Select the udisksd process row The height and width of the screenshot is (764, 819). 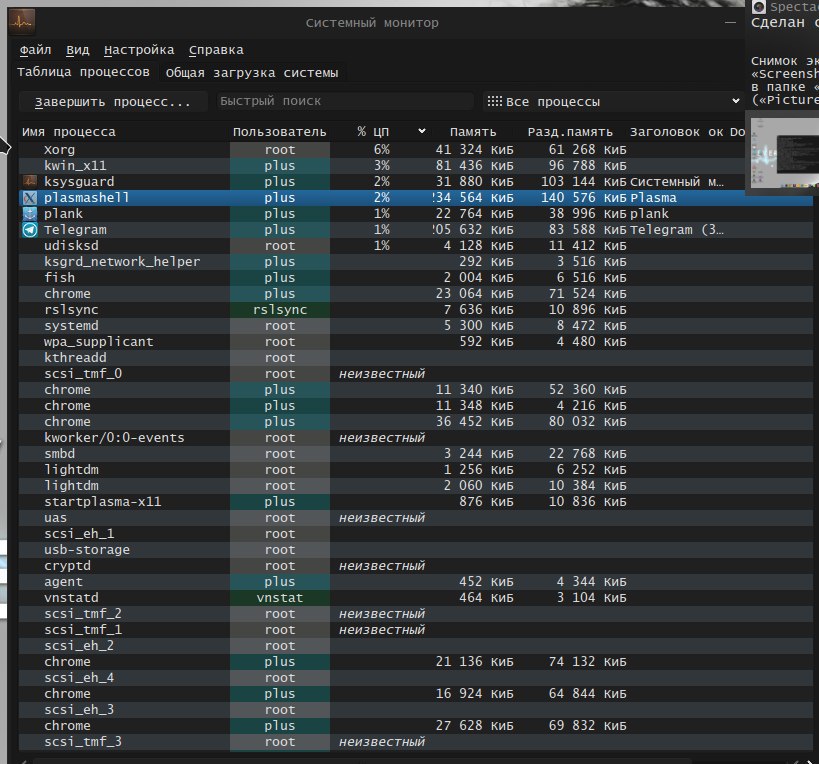[x=415, y=245]
